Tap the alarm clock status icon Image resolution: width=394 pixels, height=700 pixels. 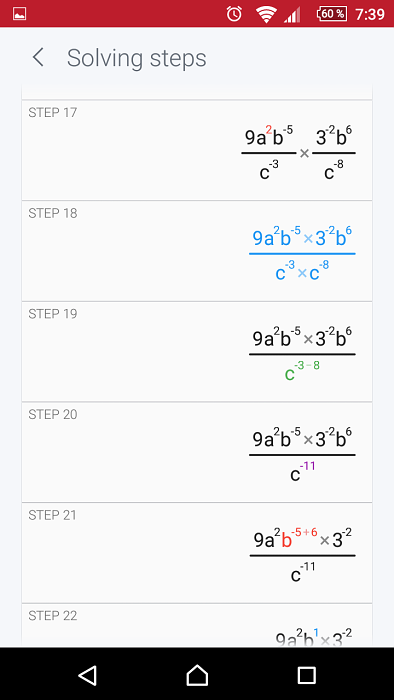point(234,14)
